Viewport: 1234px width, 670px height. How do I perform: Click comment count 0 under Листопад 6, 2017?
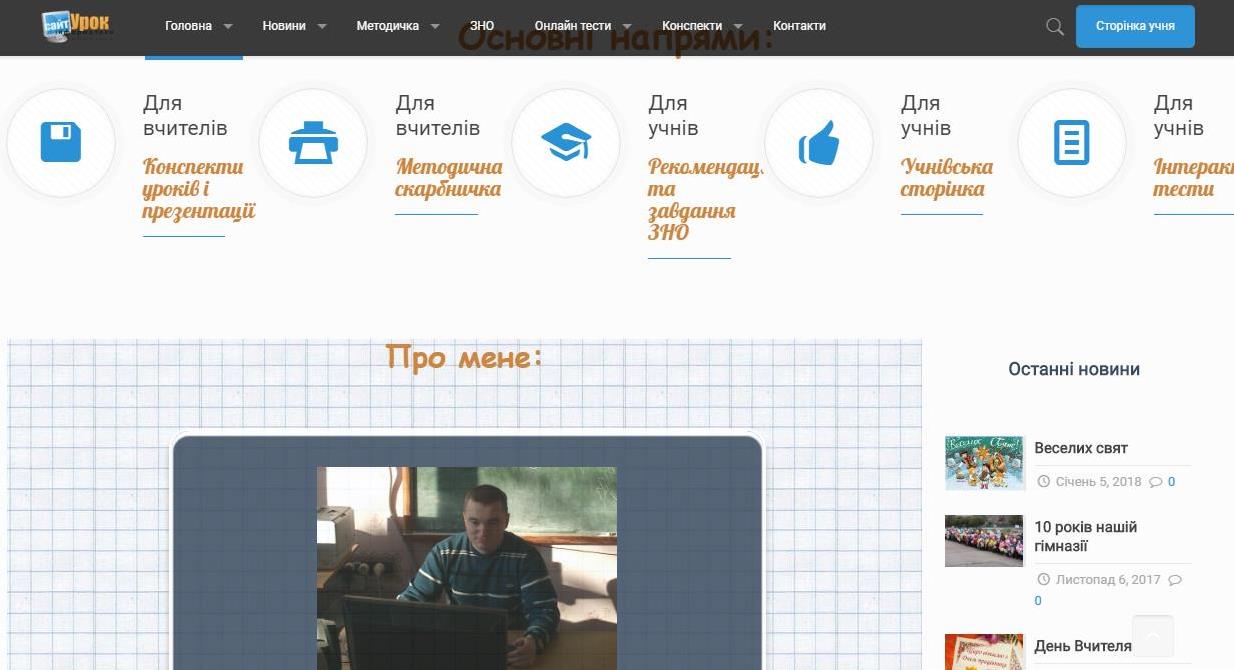click(1038, 601)
